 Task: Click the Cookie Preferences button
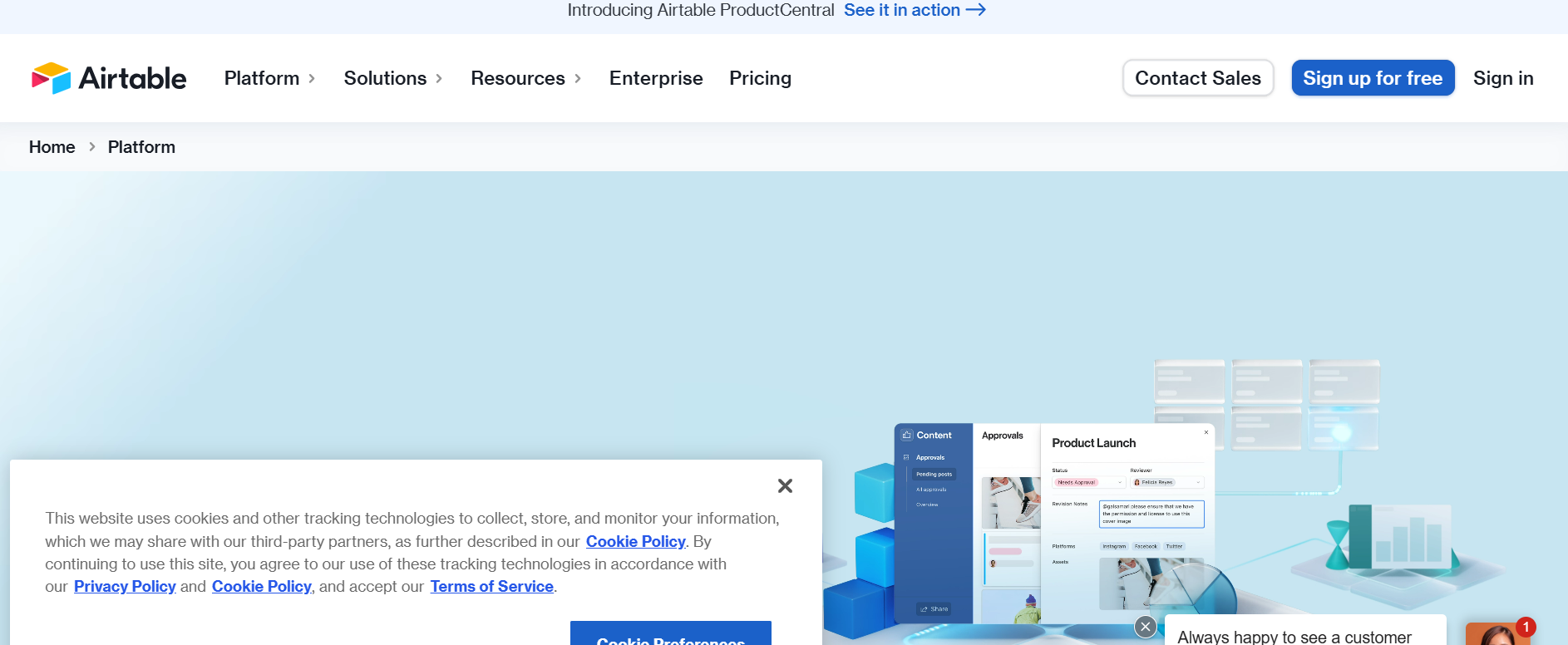[671, 635]
